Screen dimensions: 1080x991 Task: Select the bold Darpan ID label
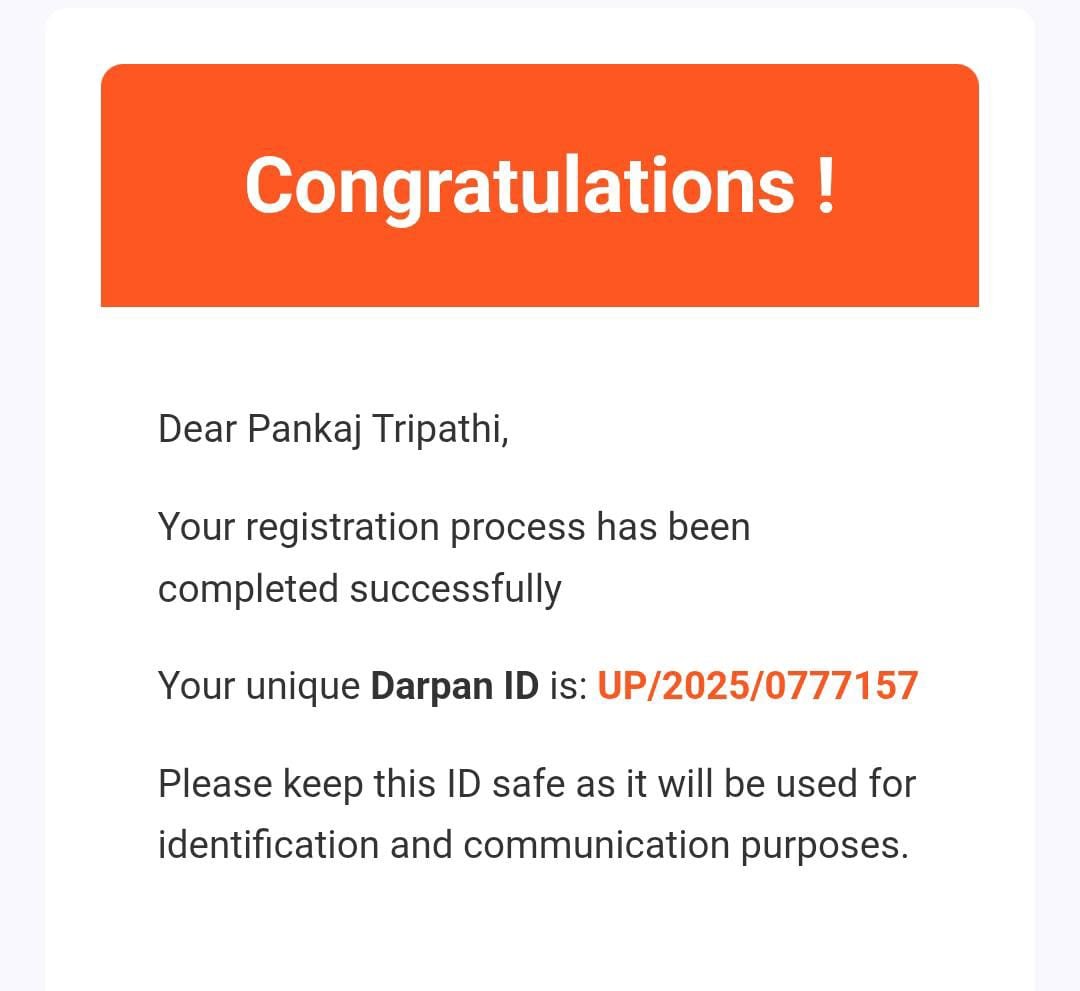point(454,686)
